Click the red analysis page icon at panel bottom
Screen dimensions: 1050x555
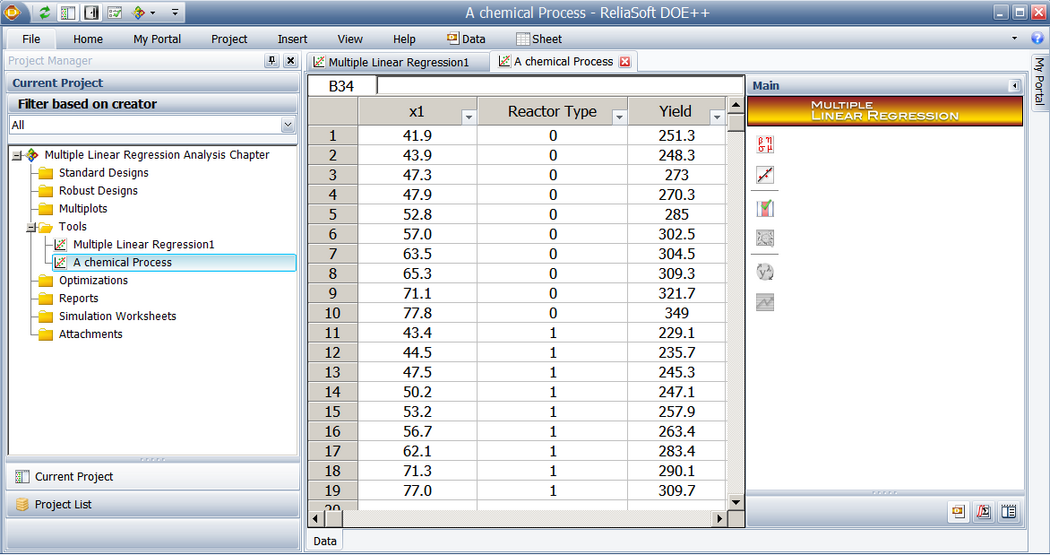click(983, 512)
